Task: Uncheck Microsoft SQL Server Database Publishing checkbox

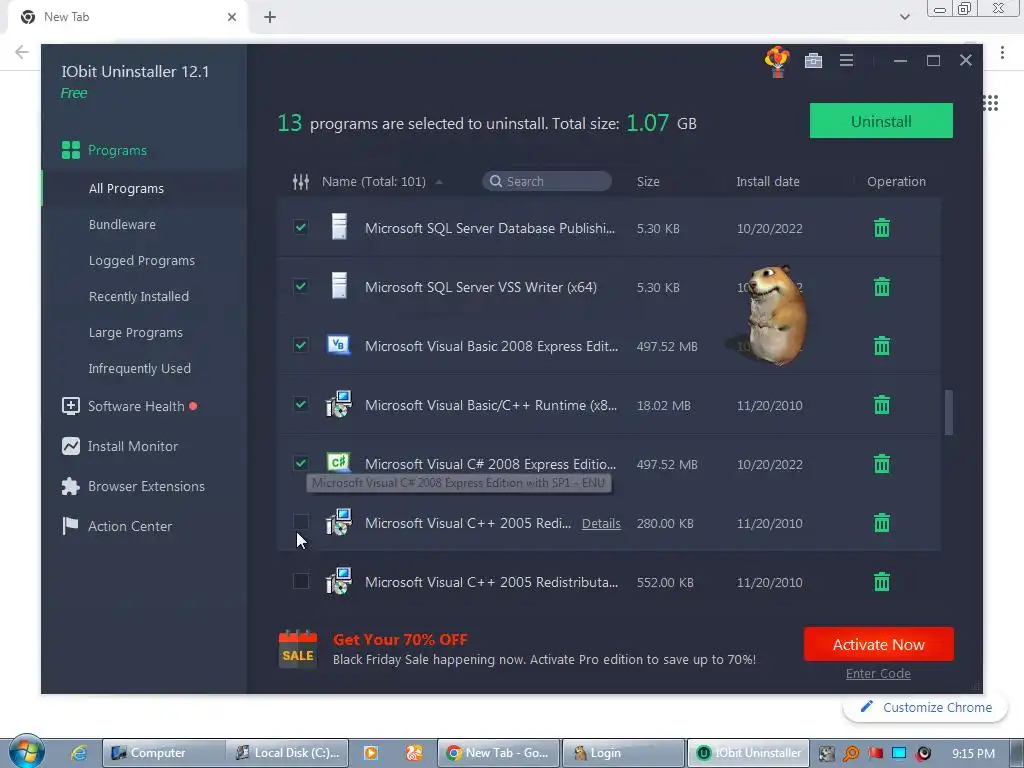Action: [x=300, y=227]
